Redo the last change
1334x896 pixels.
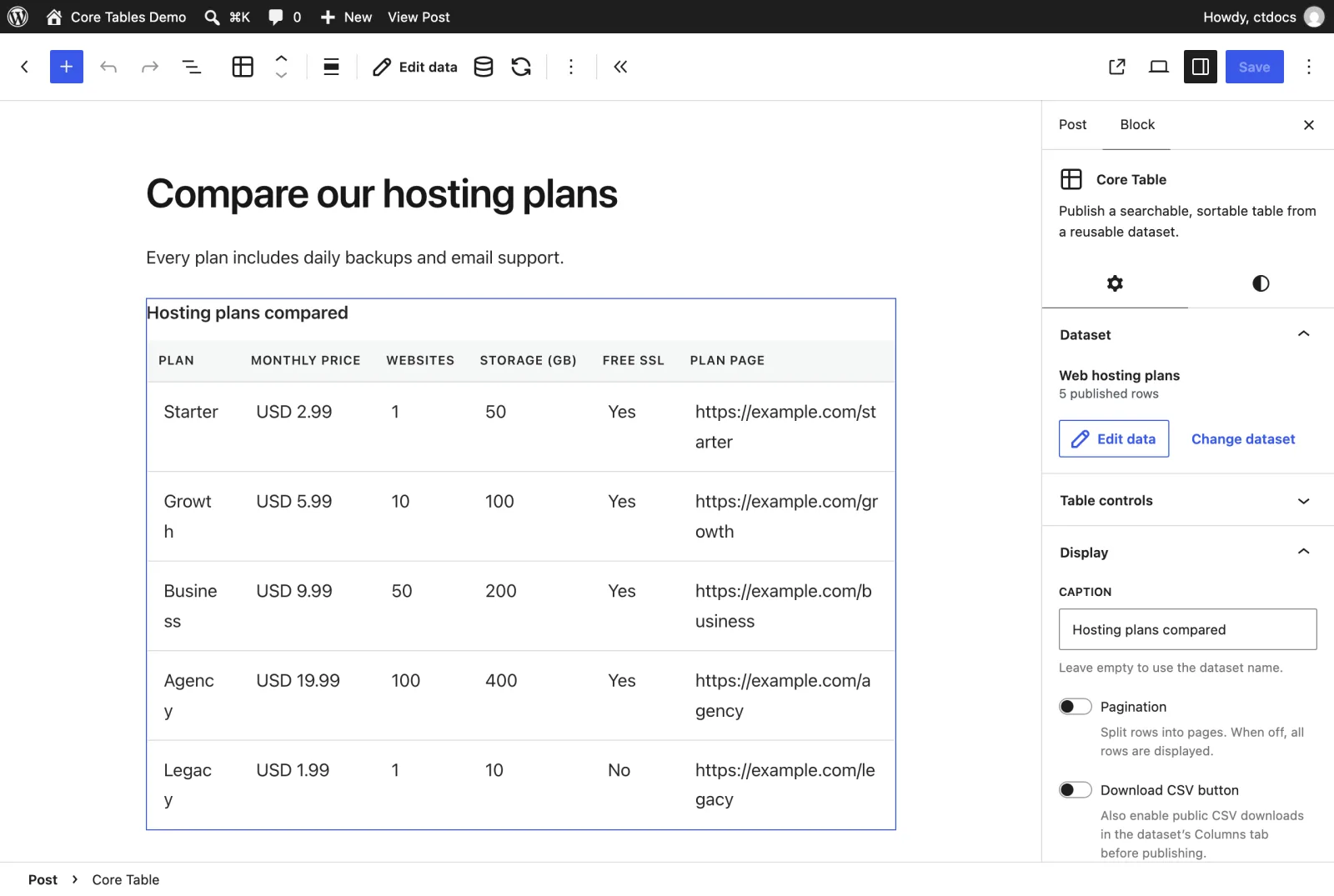[x=150, y=67]
